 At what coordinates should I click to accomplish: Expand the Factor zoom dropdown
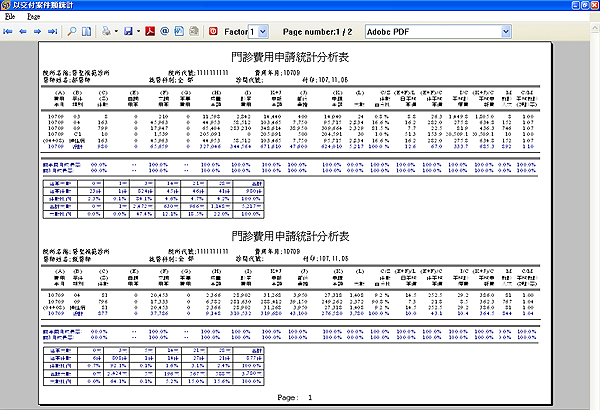point(263,32)
